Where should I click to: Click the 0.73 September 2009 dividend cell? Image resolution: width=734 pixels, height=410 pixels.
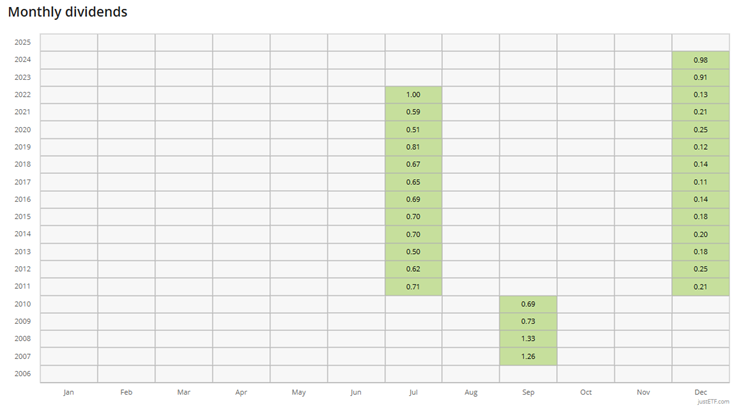(x=528, y=321)
